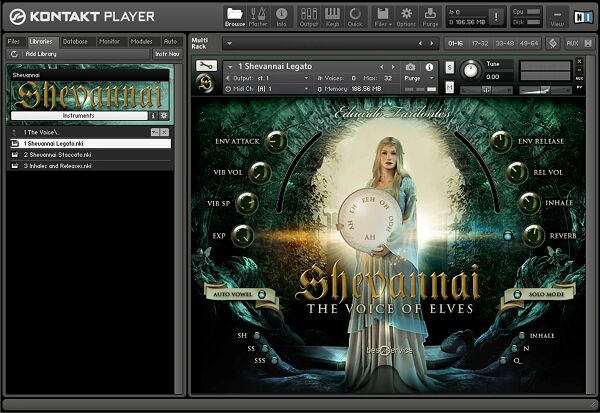Click the instrument volume slider
Viewport: 600px width, 413px height.
coord(545,90)
